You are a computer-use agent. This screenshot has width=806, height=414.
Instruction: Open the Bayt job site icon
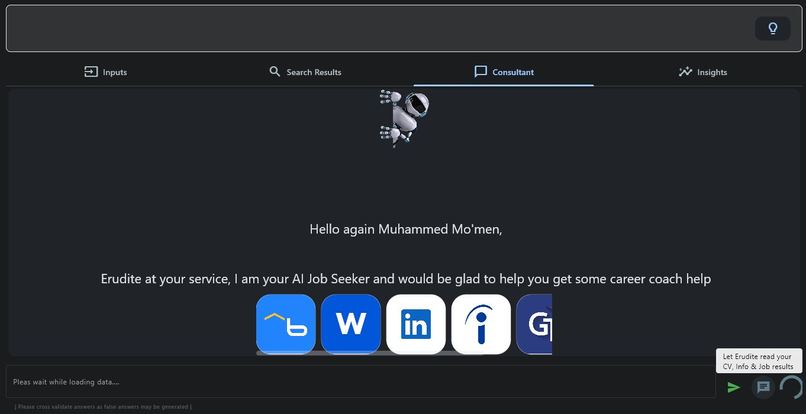tap(286, 324)
